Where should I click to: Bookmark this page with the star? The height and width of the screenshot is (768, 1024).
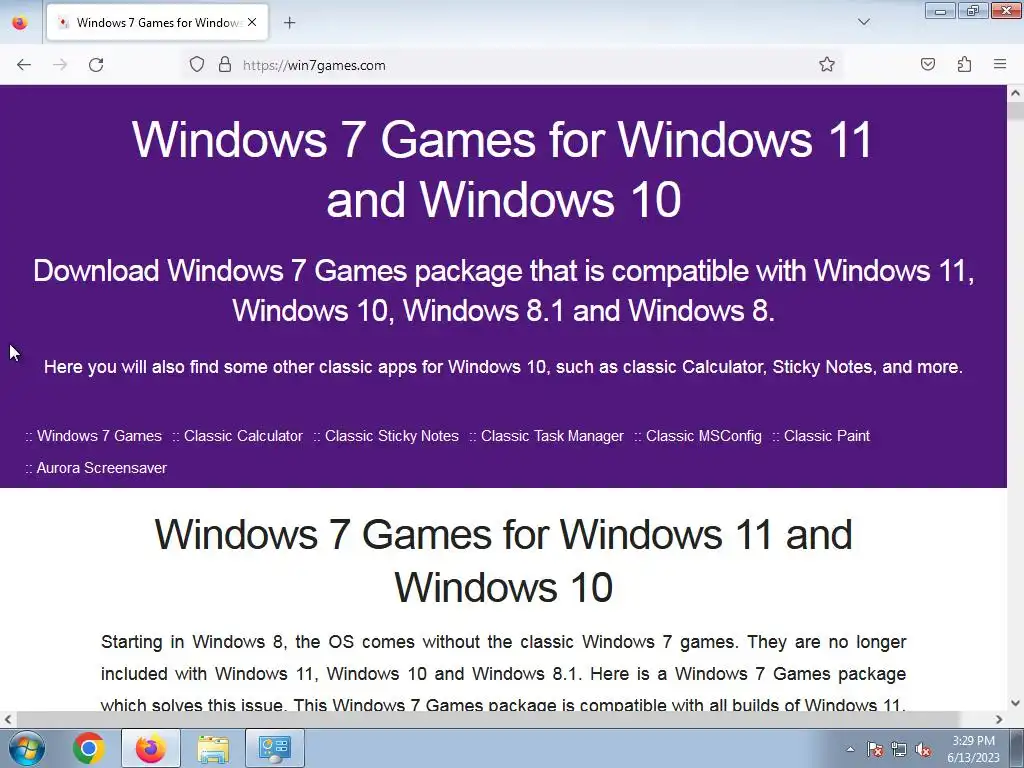coord(827,65)
